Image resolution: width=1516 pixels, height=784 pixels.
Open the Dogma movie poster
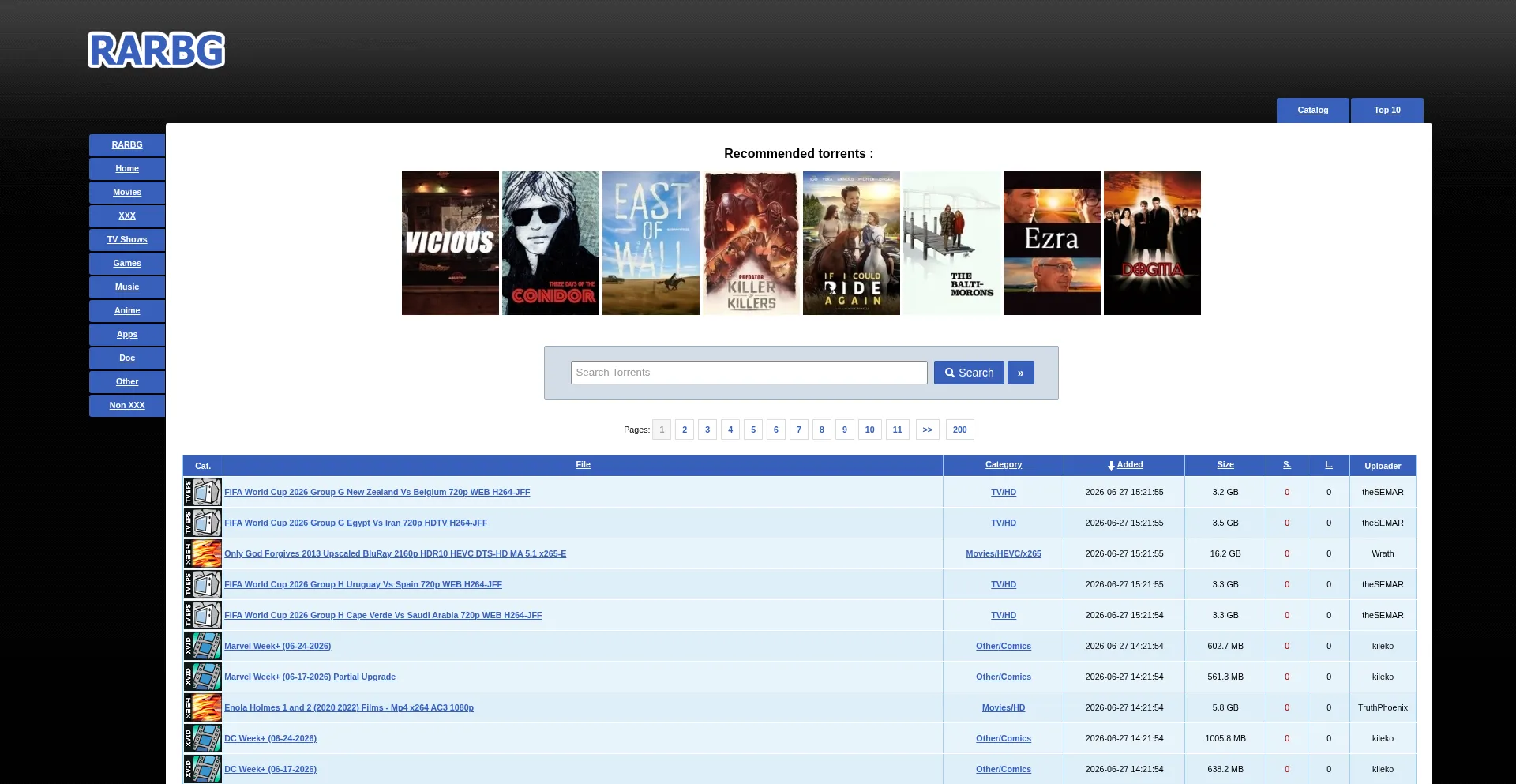(x=1152, y=243)
